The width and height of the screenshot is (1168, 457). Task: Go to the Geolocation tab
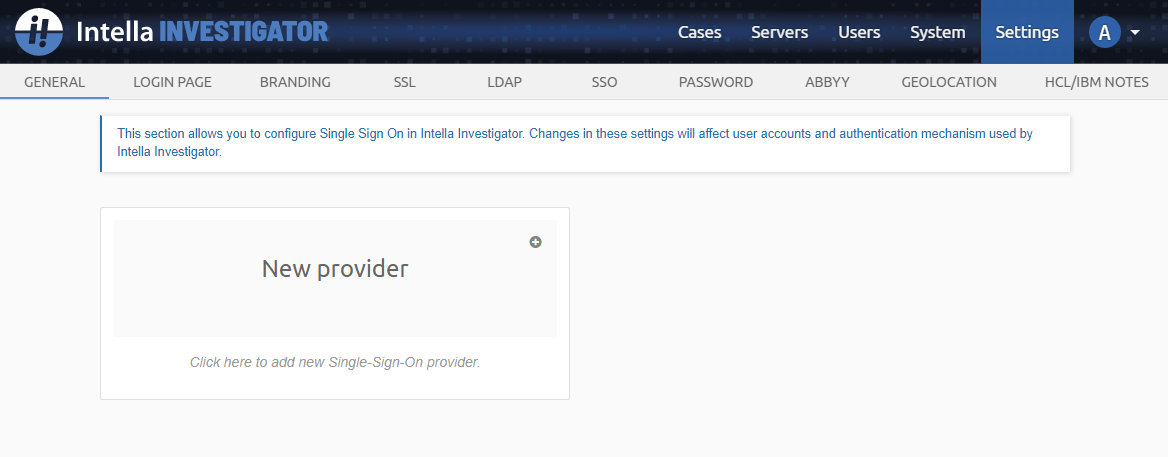point(948,82)
